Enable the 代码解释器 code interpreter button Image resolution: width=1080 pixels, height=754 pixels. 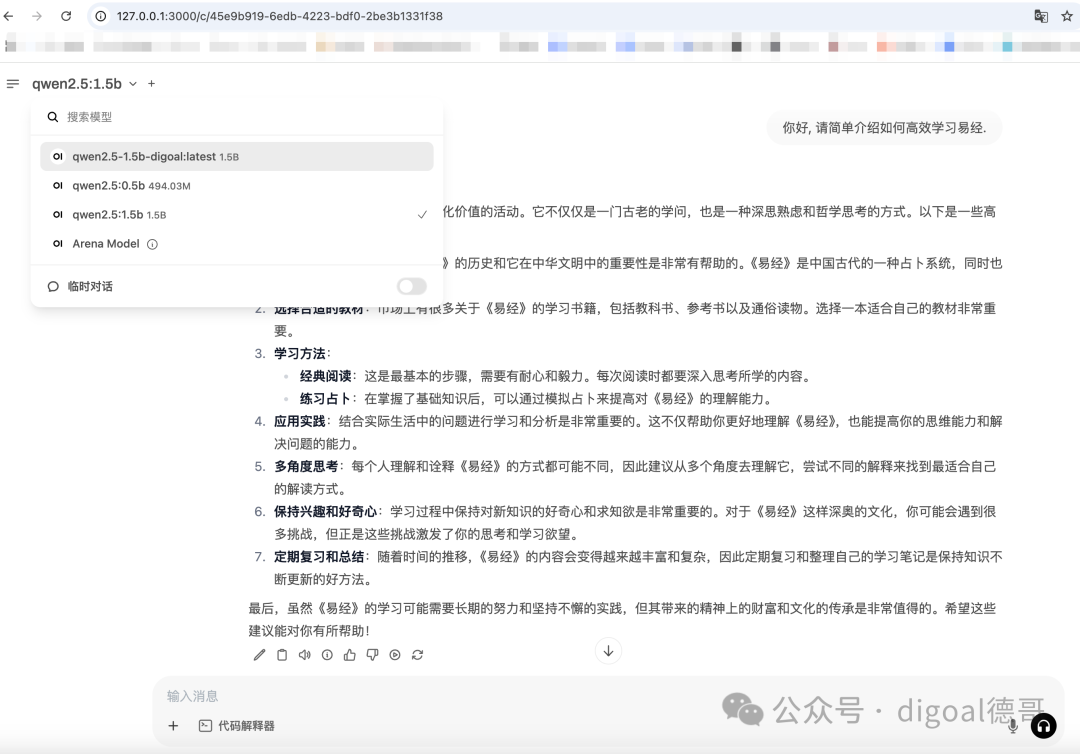pyautogui.click(x=236, y=726)
